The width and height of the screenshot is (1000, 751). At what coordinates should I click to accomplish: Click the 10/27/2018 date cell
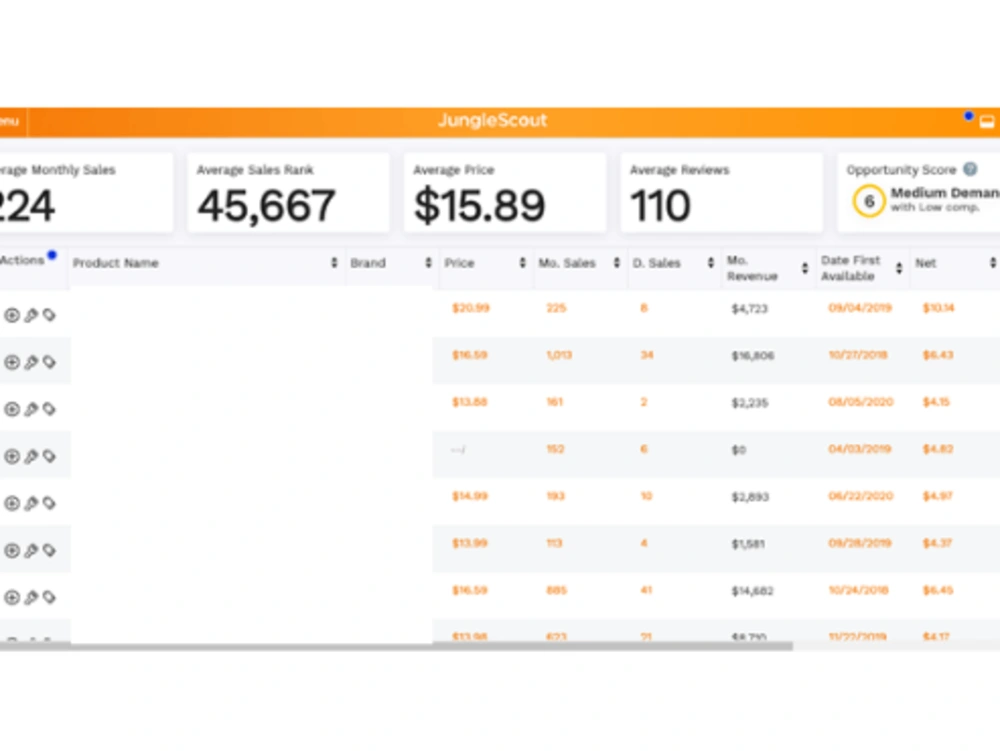click(858, 355)
